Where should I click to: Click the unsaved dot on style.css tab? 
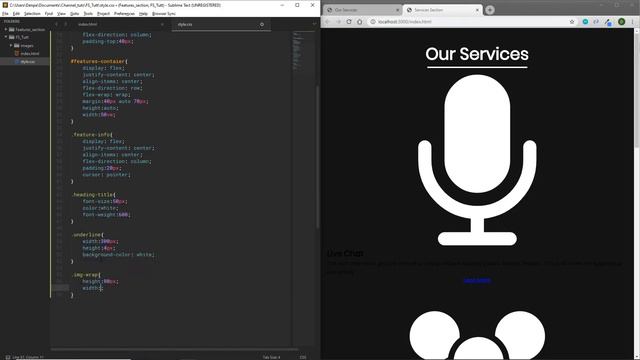pyautogui.click(x=262, y=24)
